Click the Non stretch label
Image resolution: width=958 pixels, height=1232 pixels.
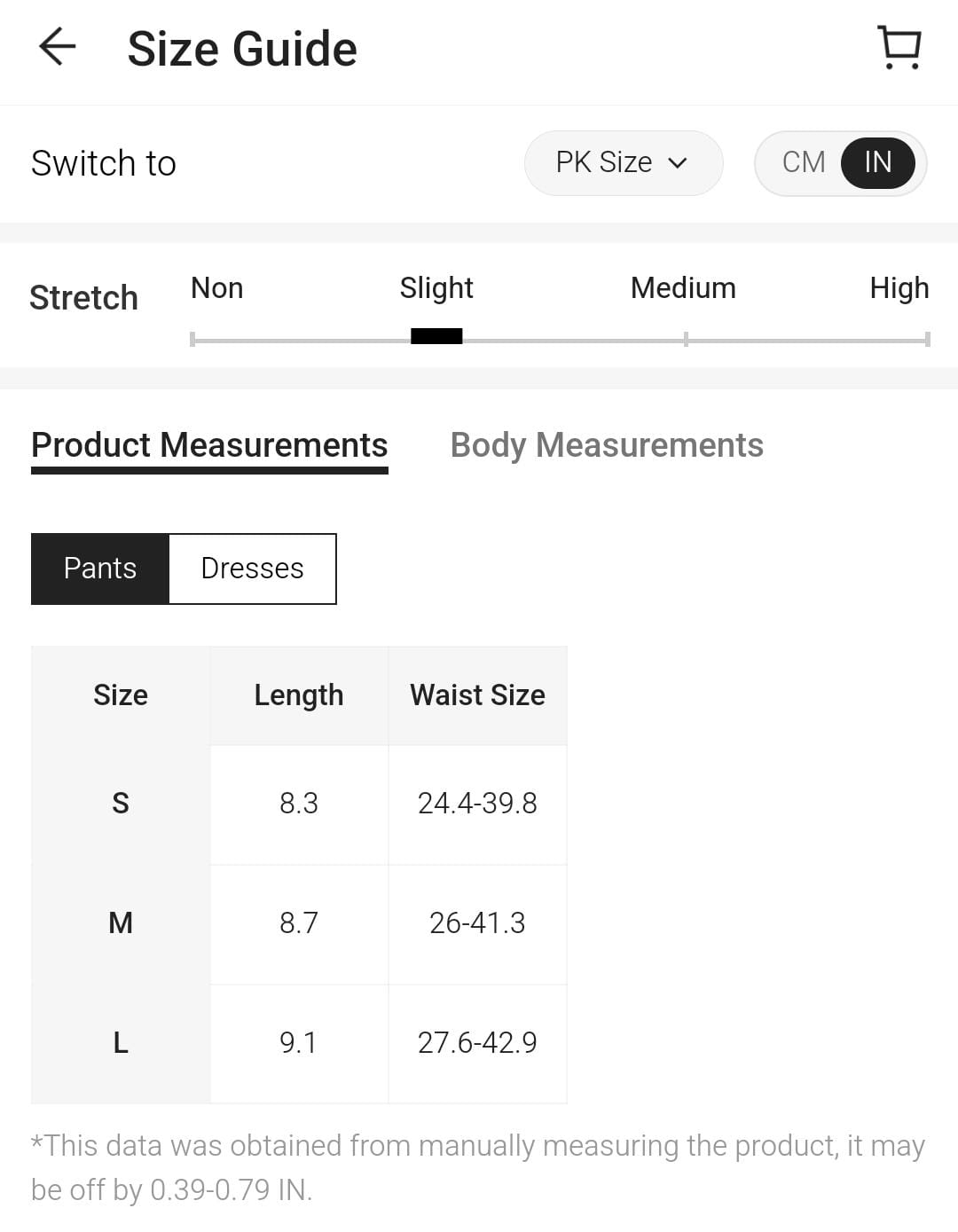pos(216,288)
